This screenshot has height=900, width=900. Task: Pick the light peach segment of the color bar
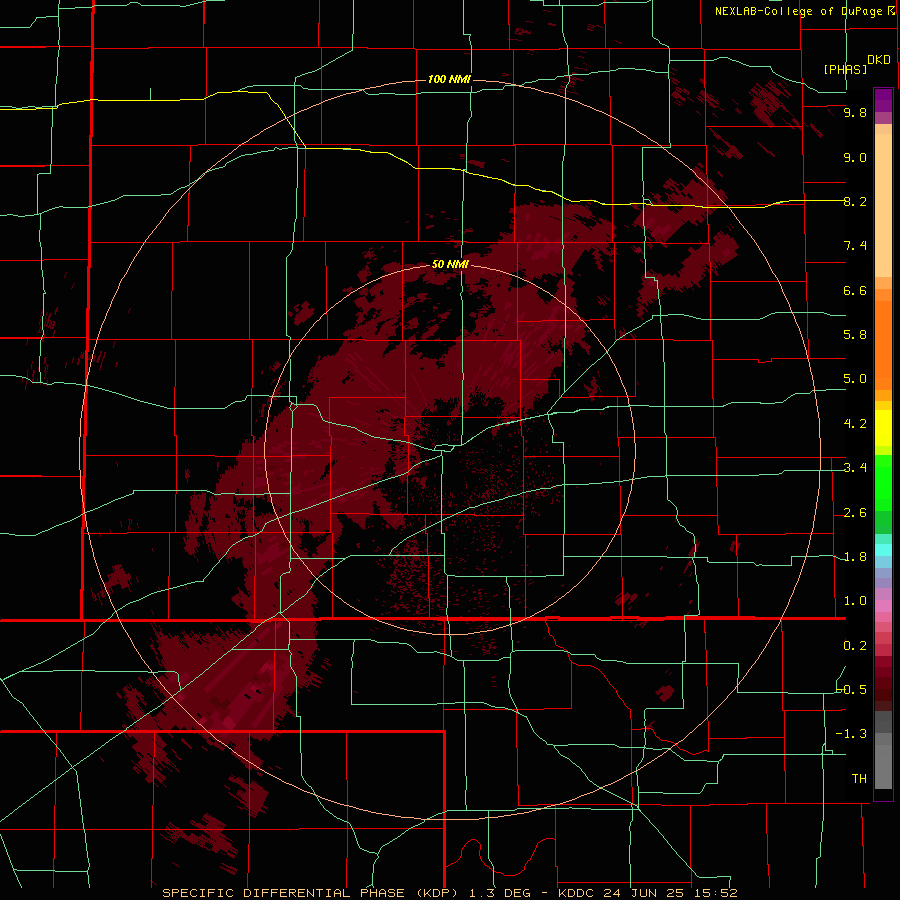click(x=883, y=205)
